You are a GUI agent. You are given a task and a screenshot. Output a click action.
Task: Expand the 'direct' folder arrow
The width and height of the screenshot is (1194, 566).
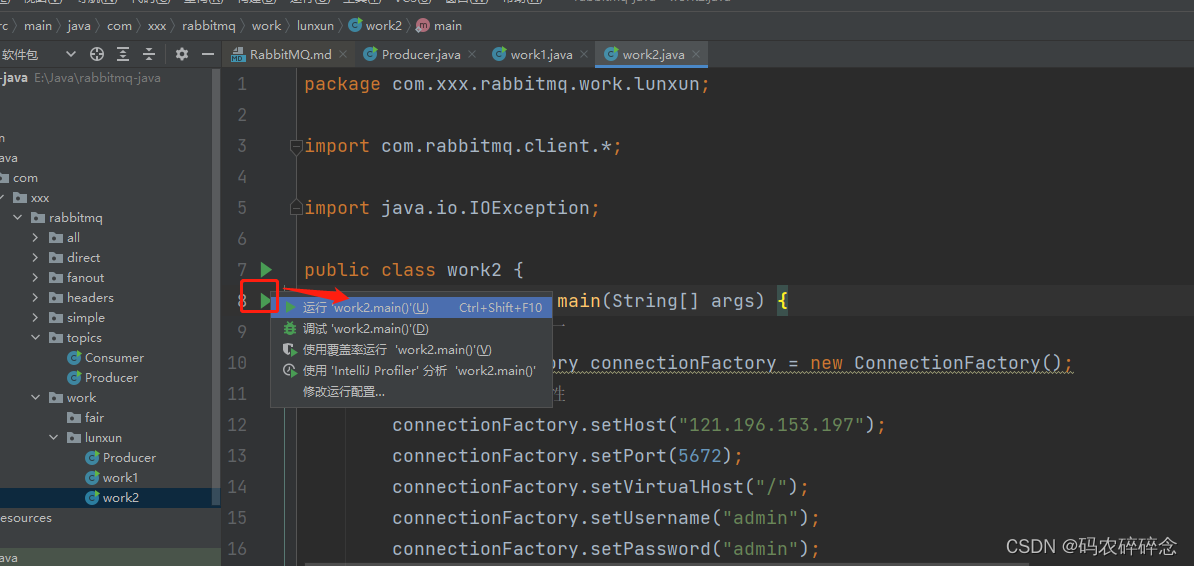point(35,257)
